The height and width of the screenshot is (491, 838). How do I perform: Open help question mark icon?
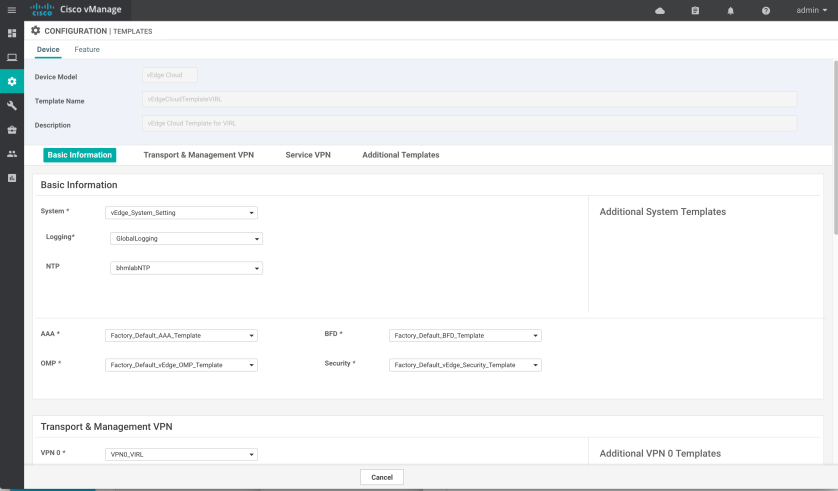pyautogui.click(x=765, y=10)
